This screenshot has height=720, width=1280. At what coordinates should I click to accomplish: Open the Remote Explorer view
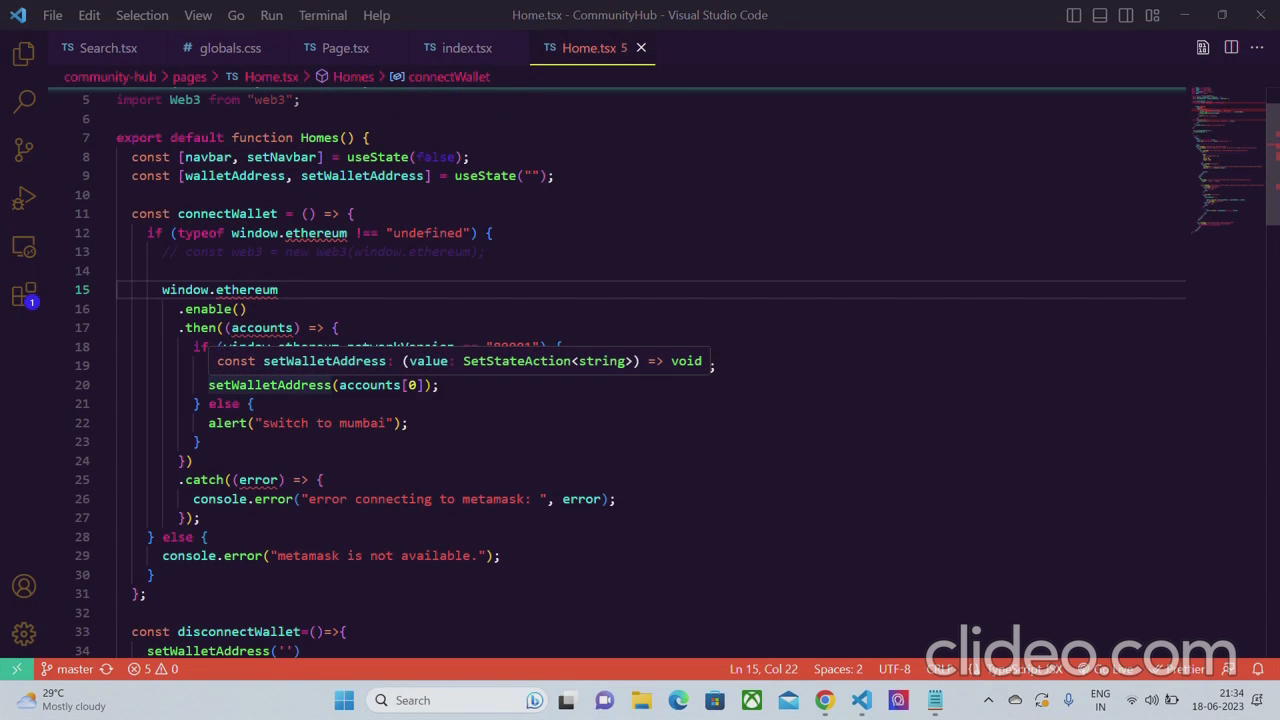24,246
